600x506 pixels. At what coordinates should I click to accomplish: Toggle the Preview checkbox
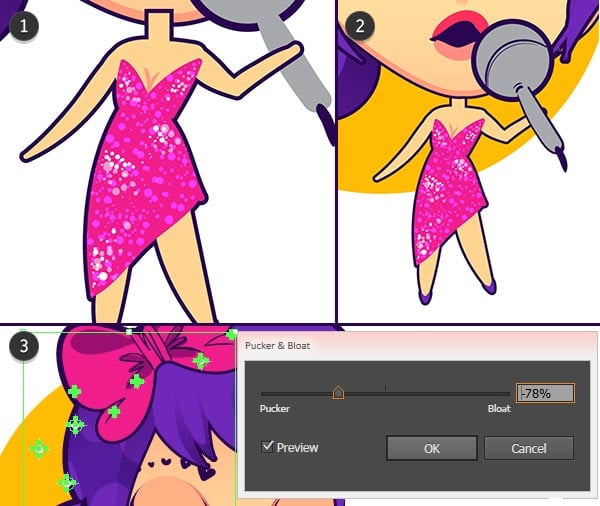[267, 446]
